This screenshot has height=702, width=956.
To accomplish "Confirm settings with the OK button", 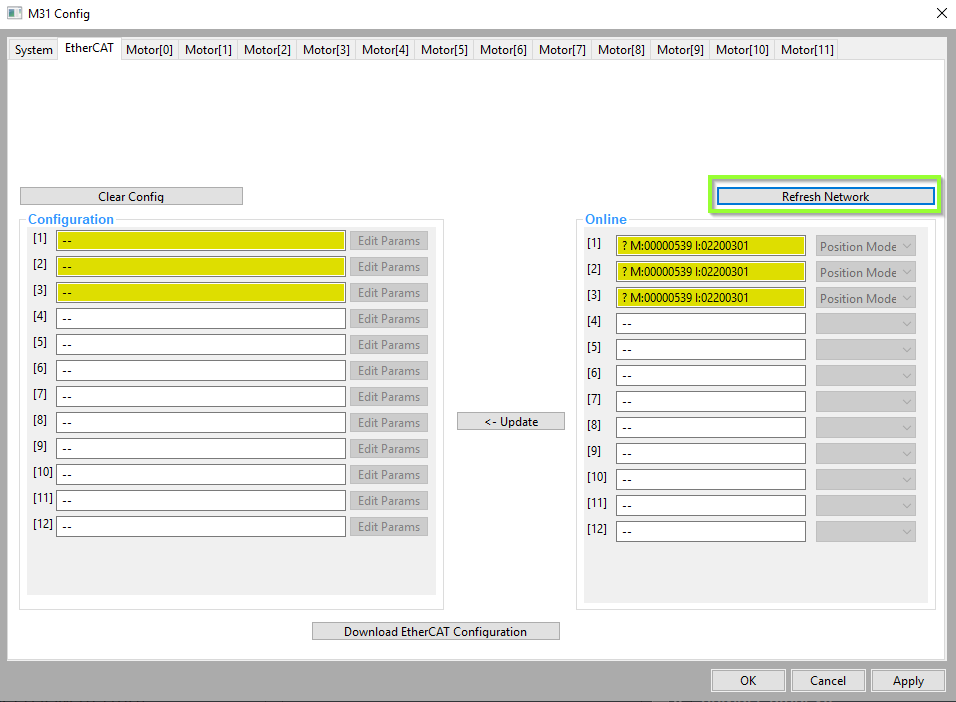I will click(748, 681).
